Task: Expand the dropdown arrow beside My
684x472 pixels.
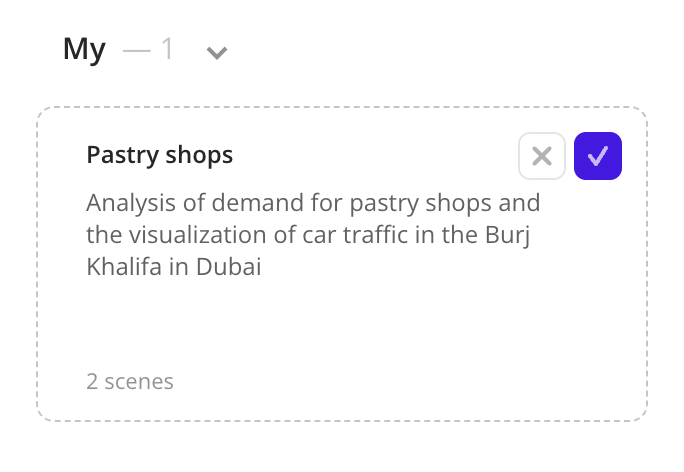Action: tap(216, 52)
